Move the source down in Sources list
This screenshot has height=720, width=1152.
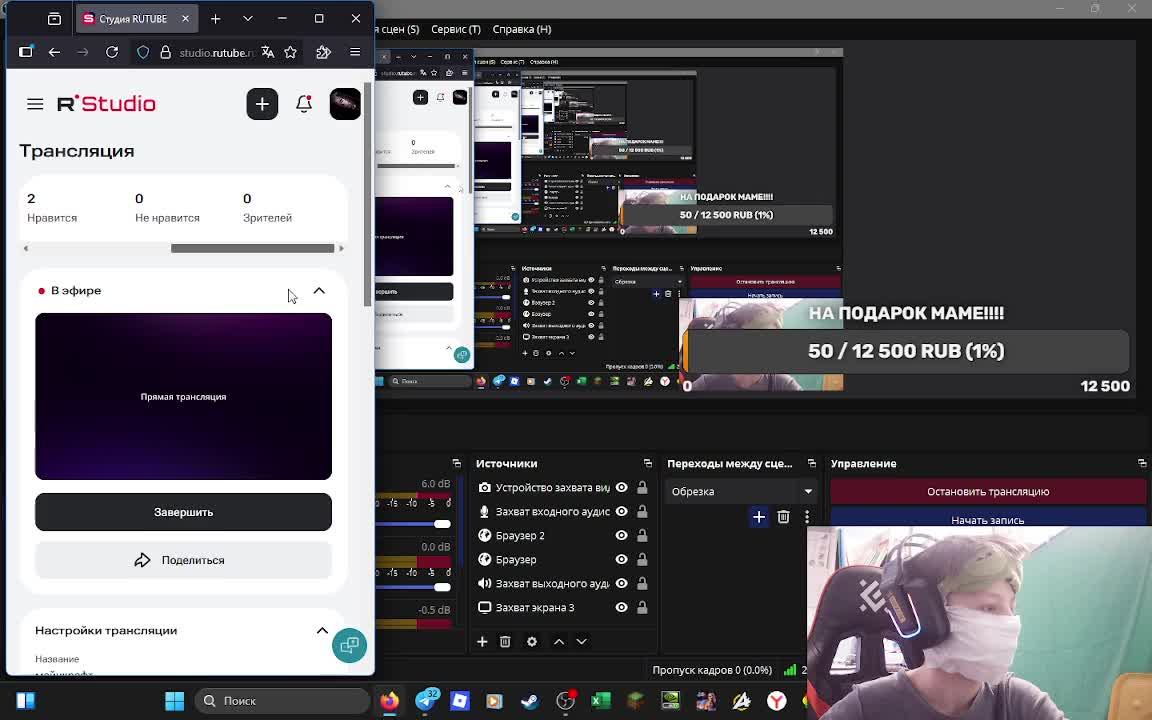581,641
